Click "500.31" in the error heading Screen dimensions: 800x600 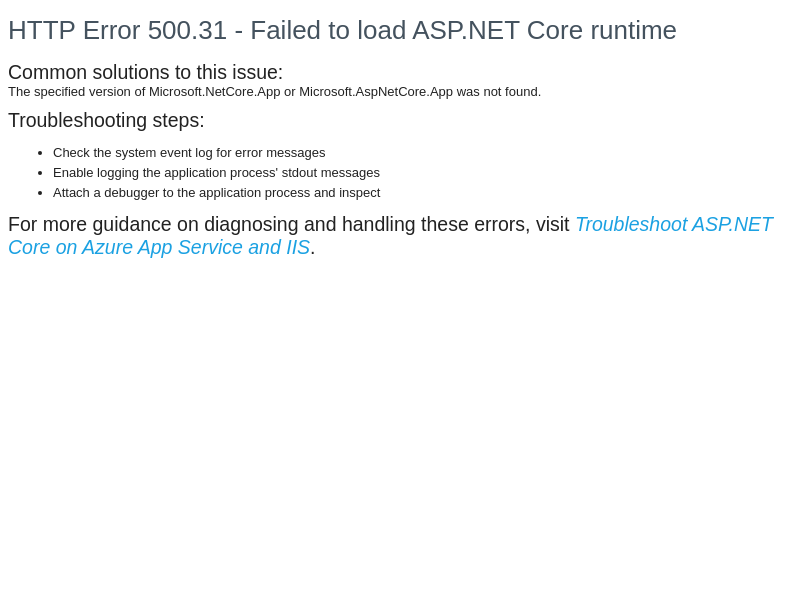[187, 31]
